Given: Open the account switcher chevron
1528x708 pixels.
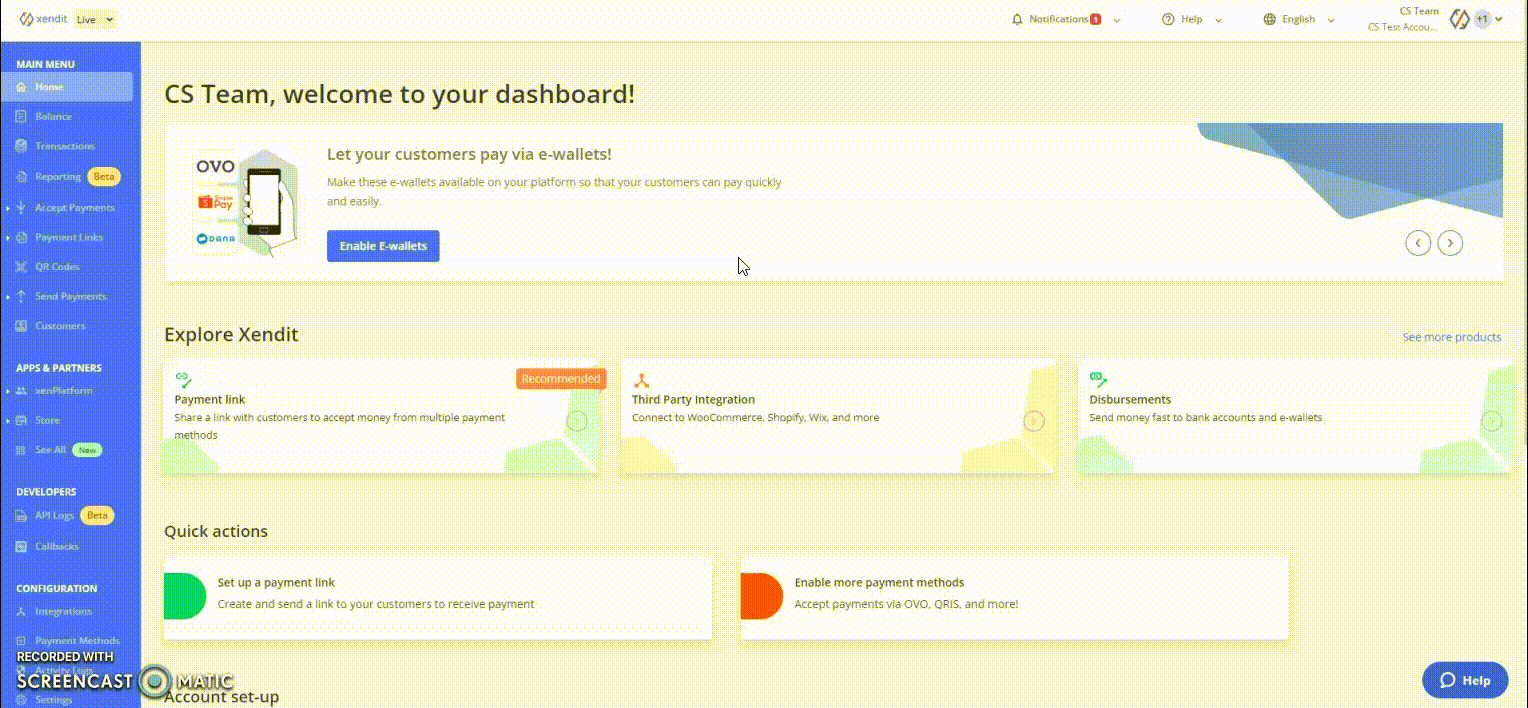Looking at the screenshot, I should pyautogui.click(x=1498, y=20).
